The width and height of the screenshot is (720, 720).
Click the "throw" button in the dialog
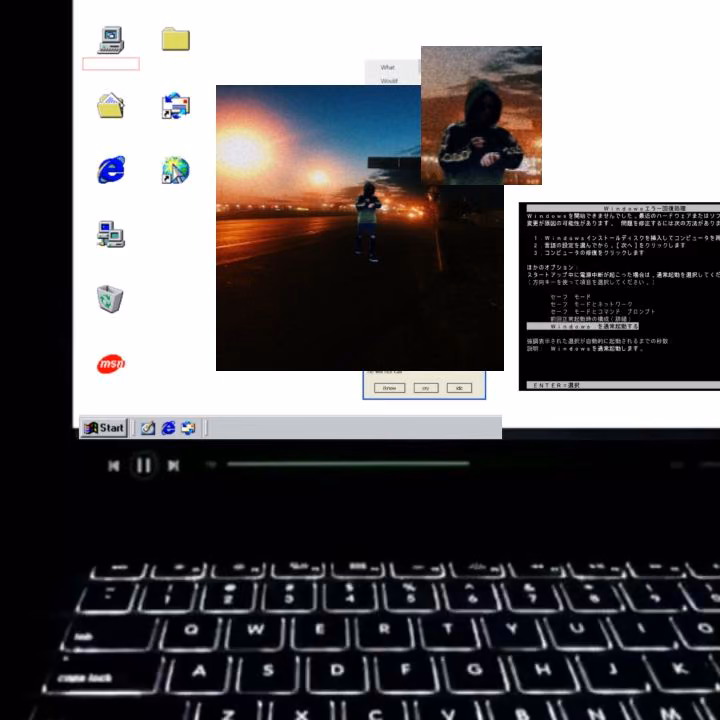coord(389,388)
